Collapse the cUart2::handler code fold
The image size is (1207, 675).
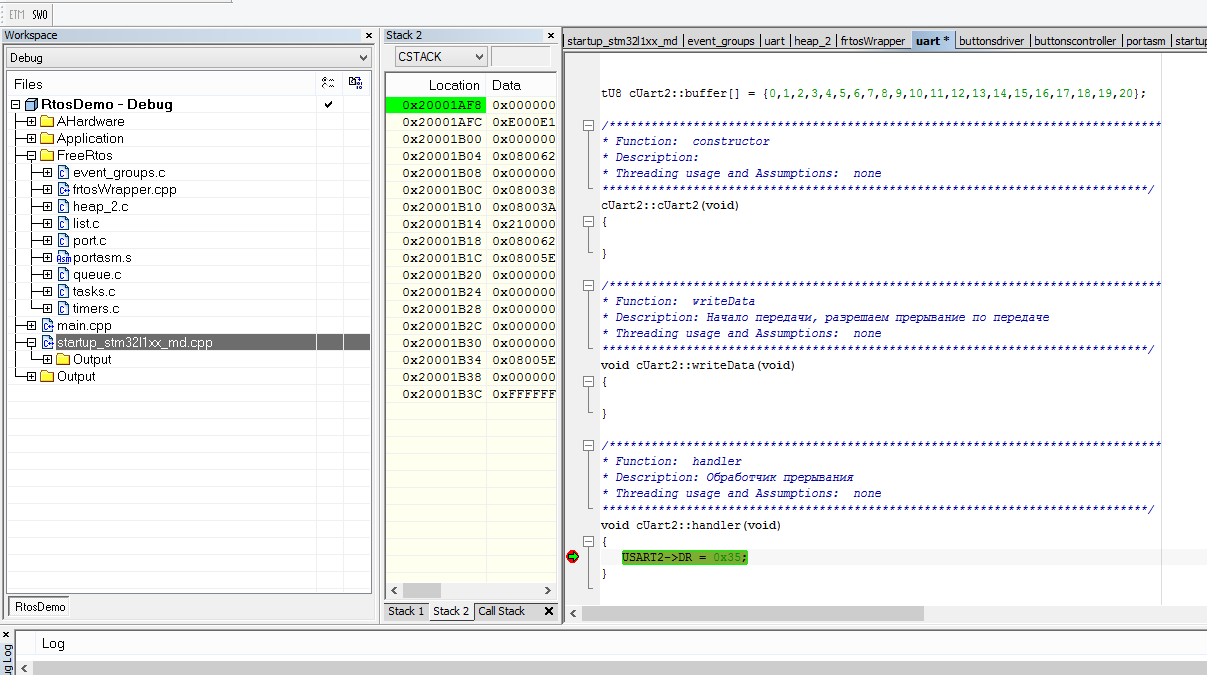point(587,540)
